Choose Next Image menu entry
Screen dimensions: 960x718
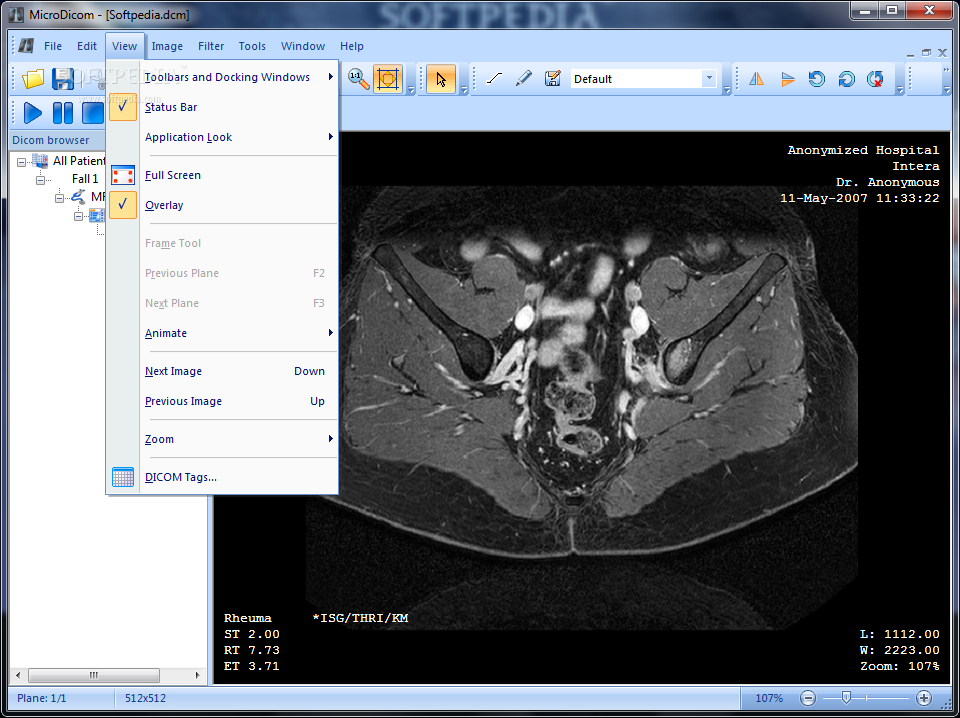222,371
